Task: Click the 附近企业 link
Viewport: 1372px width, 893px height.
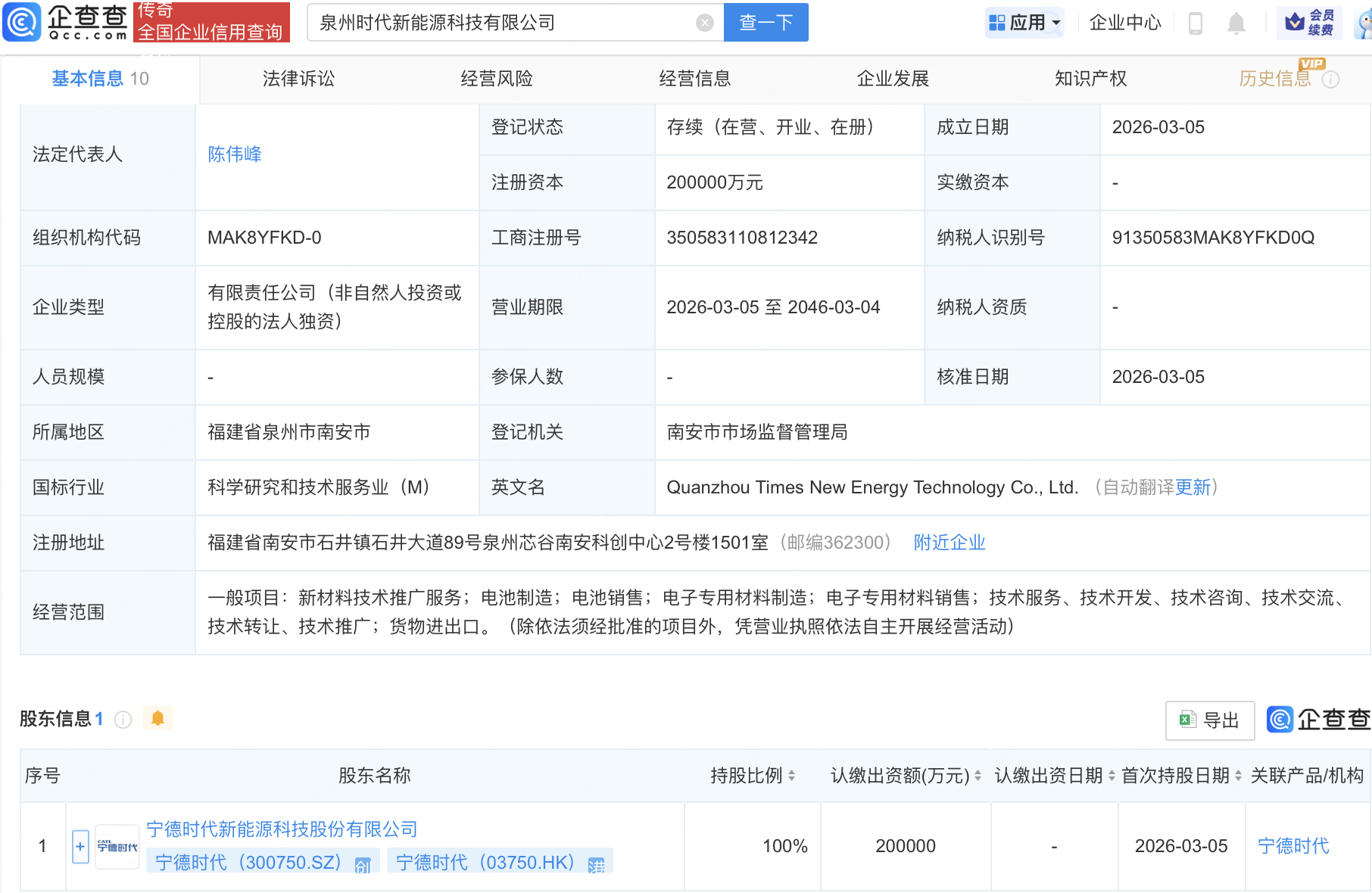Action: point(949,543)
